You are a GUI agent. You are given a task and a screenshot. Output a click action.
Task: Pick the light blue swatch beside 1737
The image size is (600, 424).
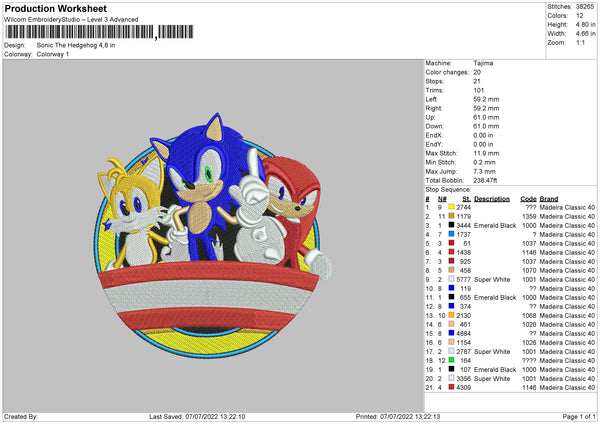tap(451, 234)
